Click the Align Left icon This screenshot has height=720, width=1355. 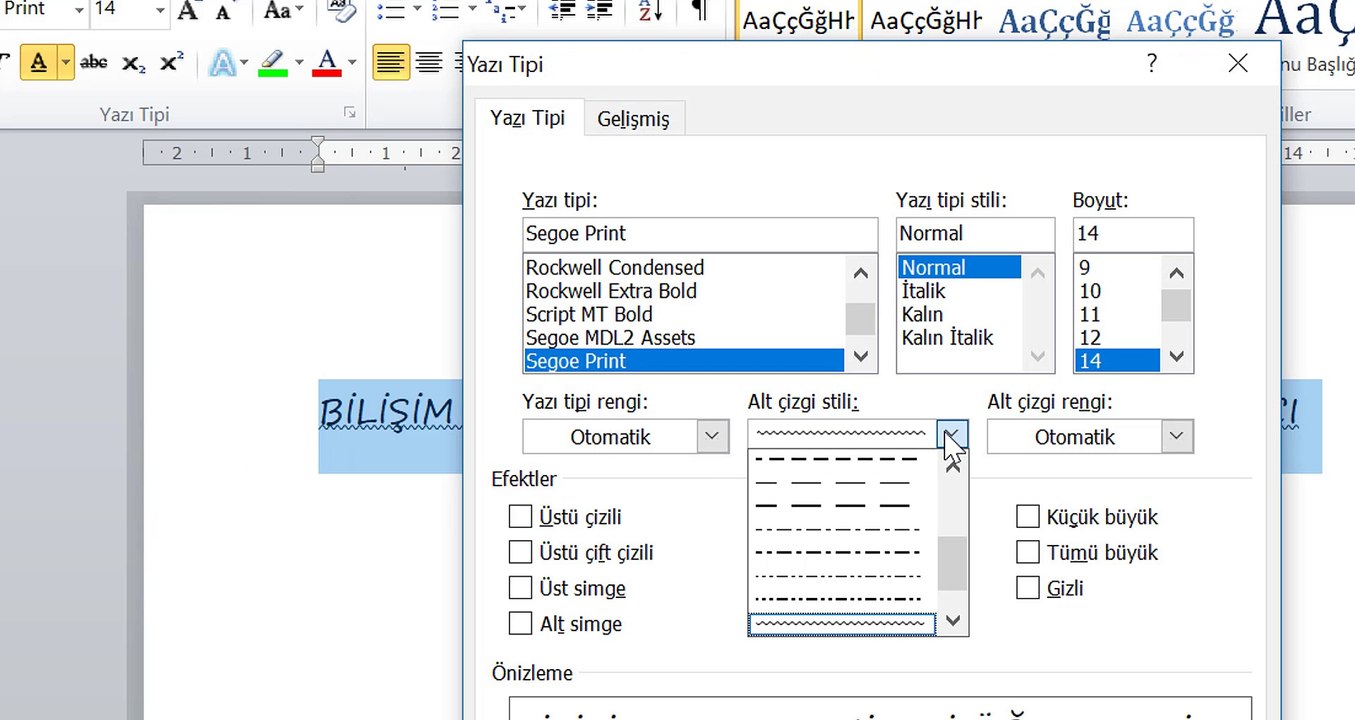pos(391,63)
